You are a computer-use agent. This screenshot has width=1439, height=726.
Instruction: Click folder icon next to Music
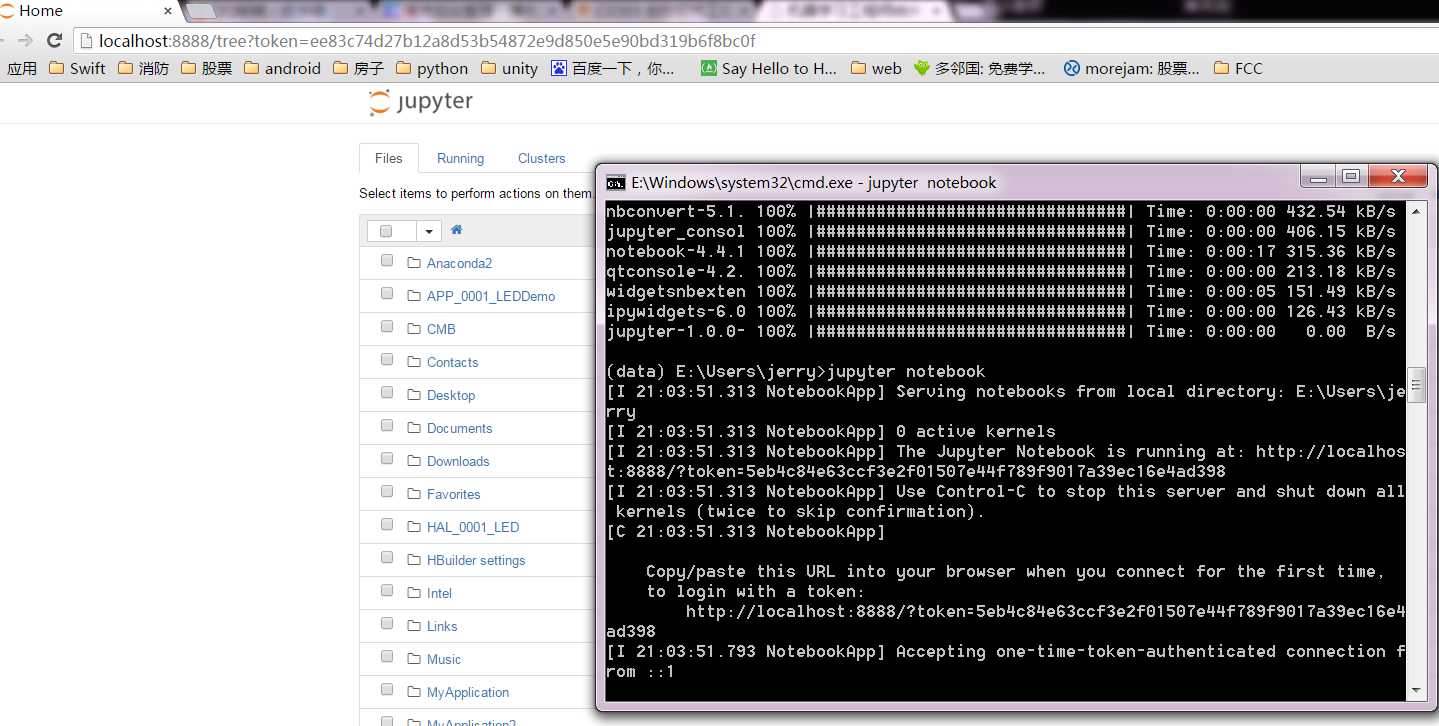click(x=414, y=659)
